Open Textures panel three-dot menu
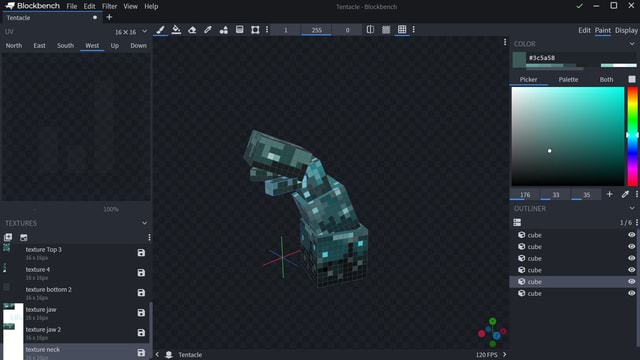Viewport: 640px width, 360px height. coord(149,237)
